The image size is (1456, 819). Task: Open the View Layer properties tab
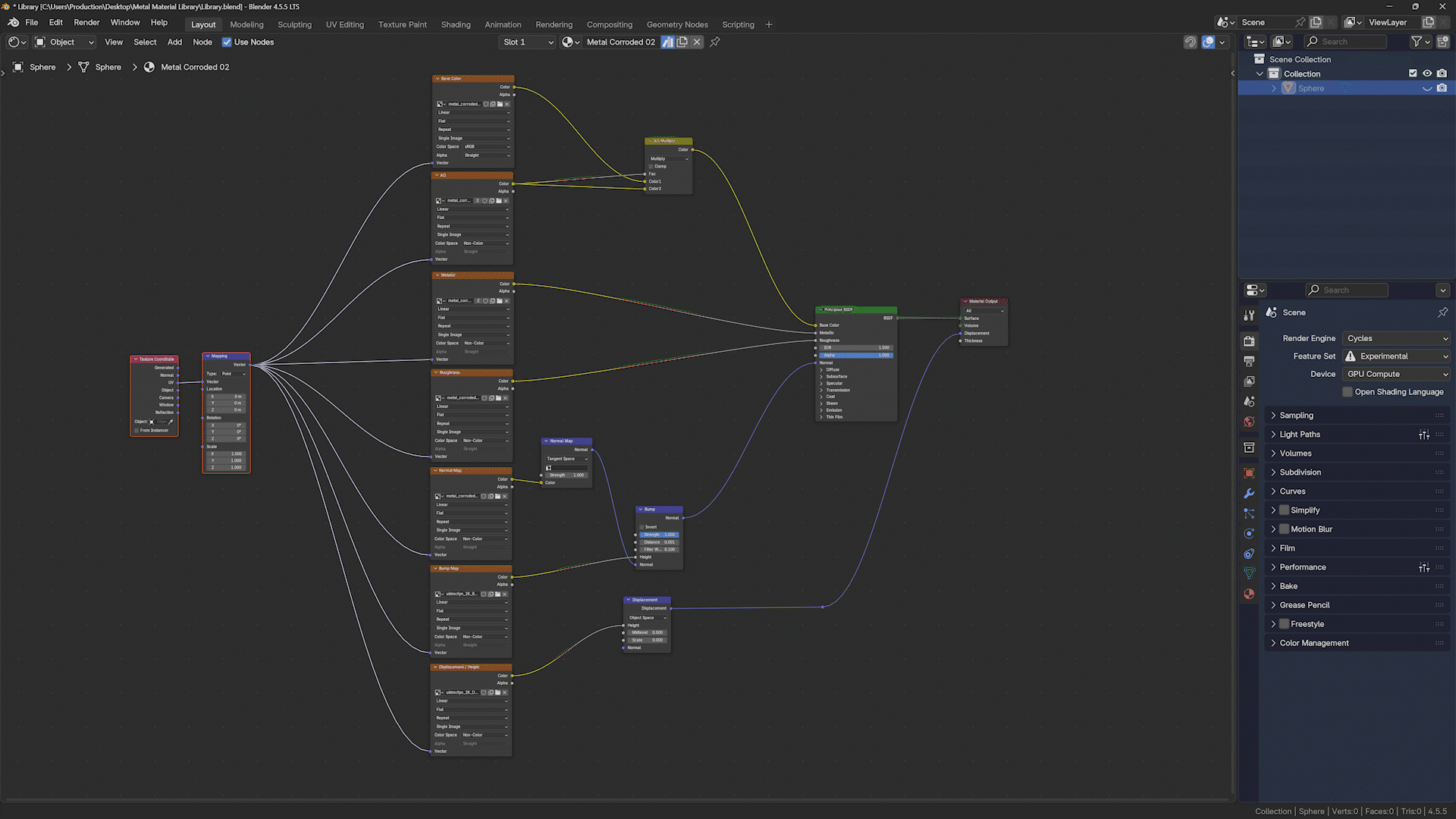tap(1249, 381)
